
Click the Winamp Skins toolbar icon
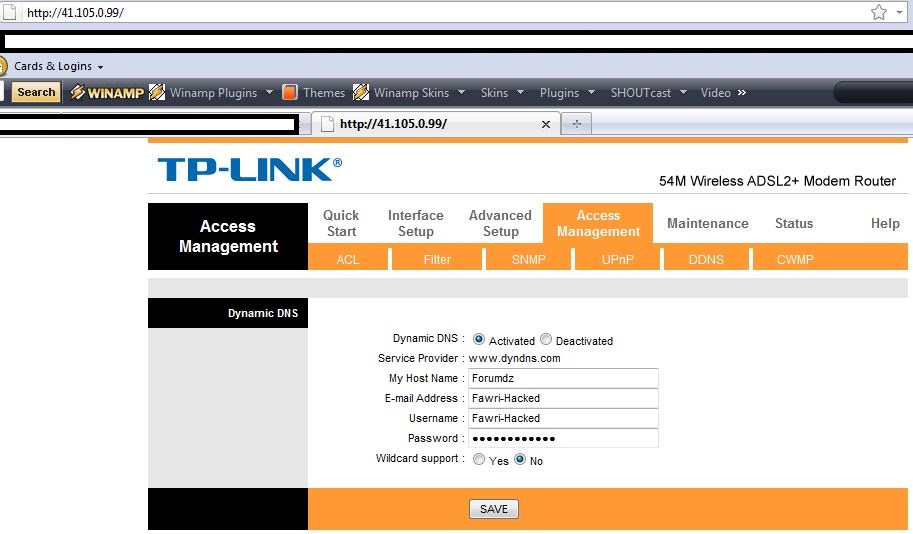tap(360, 92)
